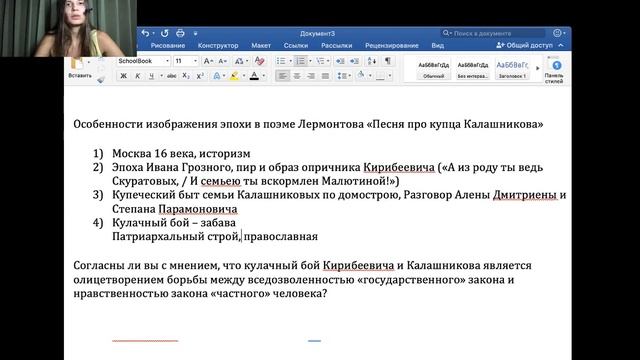Click the misspelled word Парамоновича
The height and width of the screenshot is (360, 640).
tap(198, 209)
